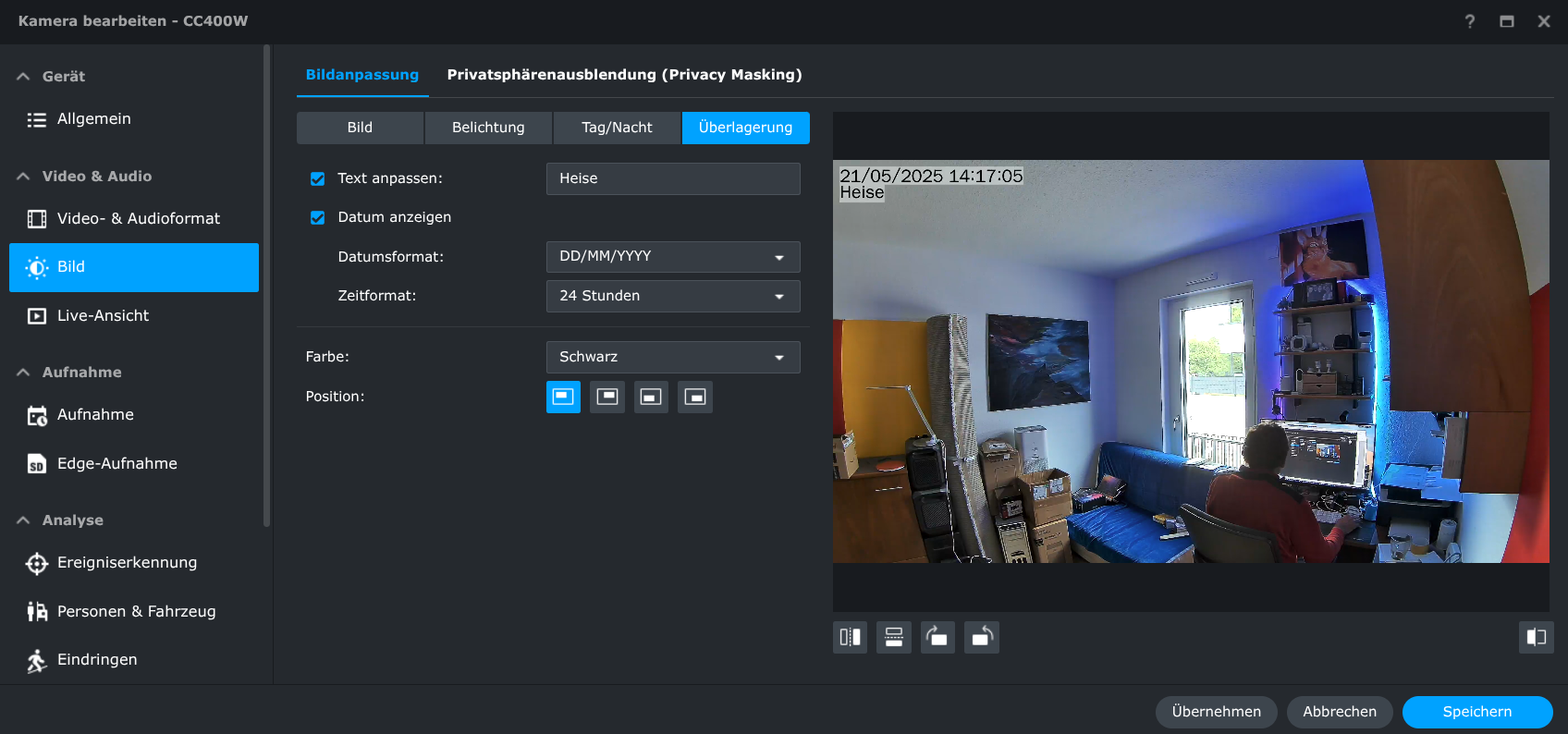This screenshot has height=734, width=1568.
Task: Open the Farbe color dropdown
Action: click(672, 357)
